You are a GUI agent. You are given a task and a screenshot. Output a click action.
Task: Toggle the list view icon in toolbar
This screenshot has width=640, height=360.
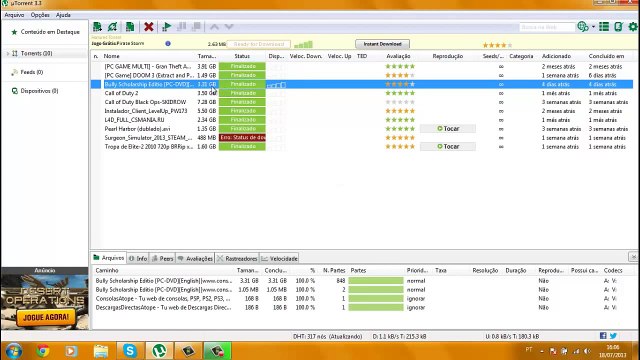(604, 27)
